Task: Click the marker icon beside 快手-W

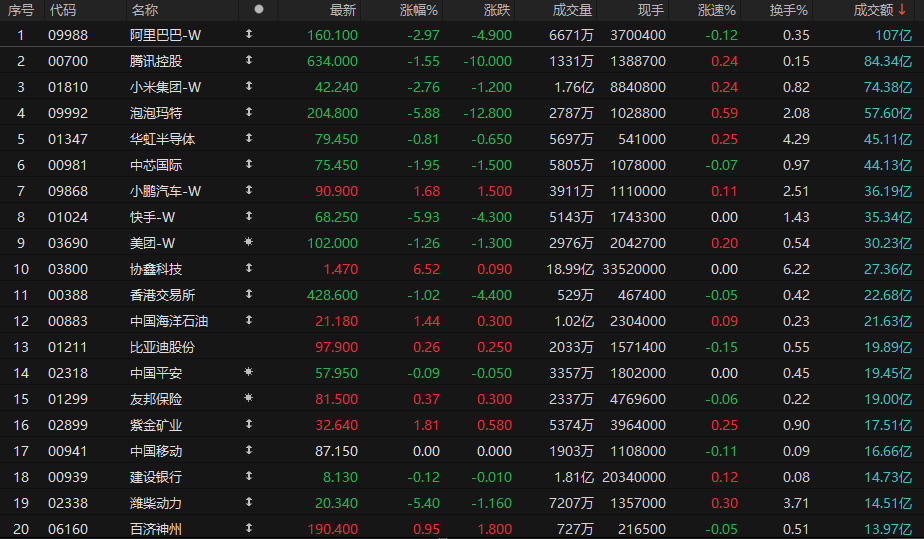Action: [249, 216]
